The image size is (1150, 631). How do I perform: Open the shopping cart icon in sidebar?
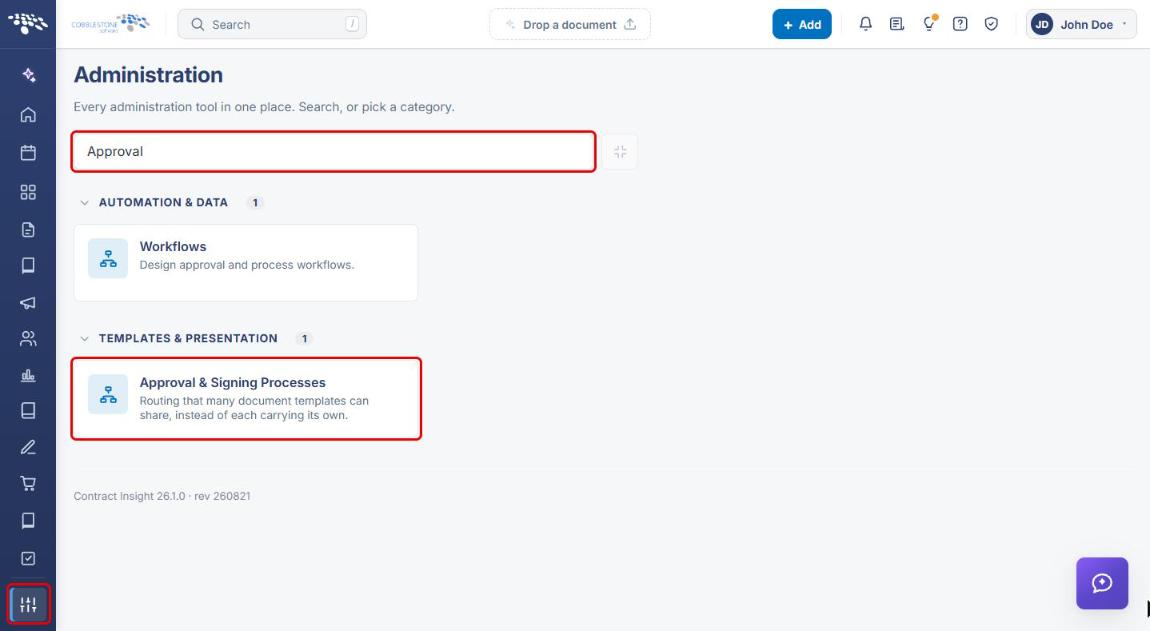[28, 483]
